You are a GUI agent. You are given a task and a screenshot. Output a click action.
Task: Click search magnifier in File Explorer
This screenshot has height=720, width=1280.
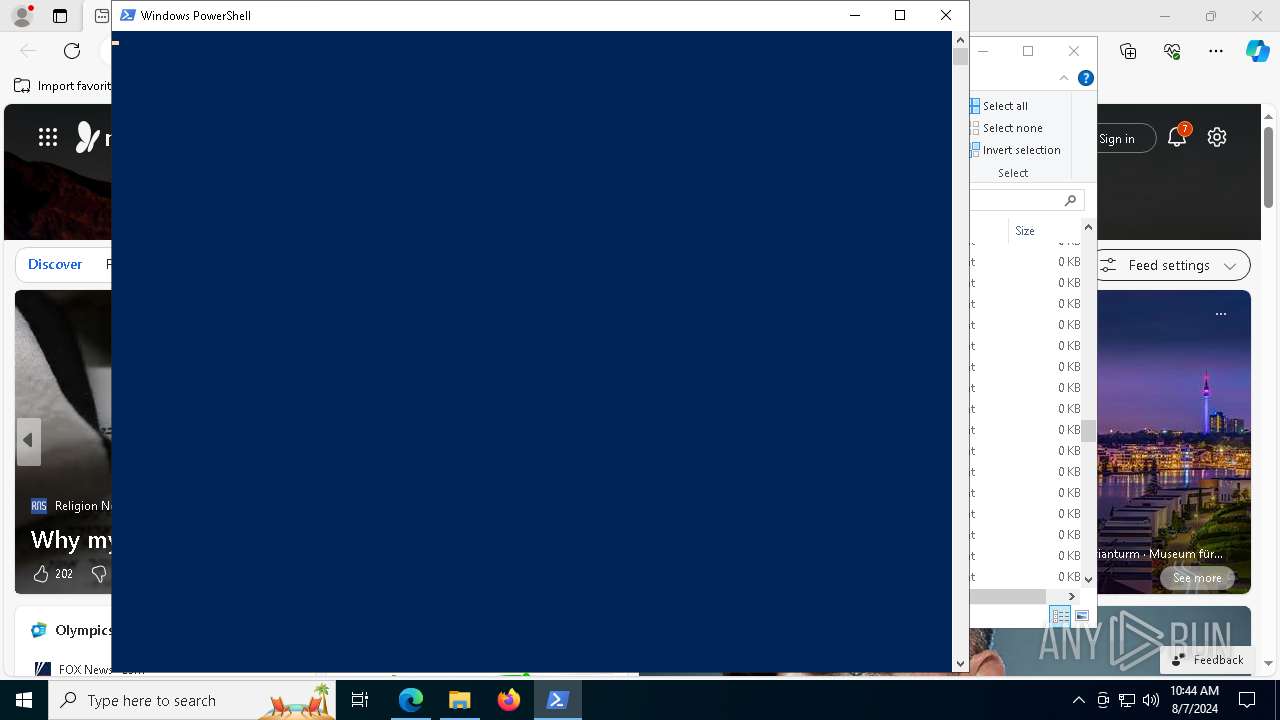[x=1070, y=201]
